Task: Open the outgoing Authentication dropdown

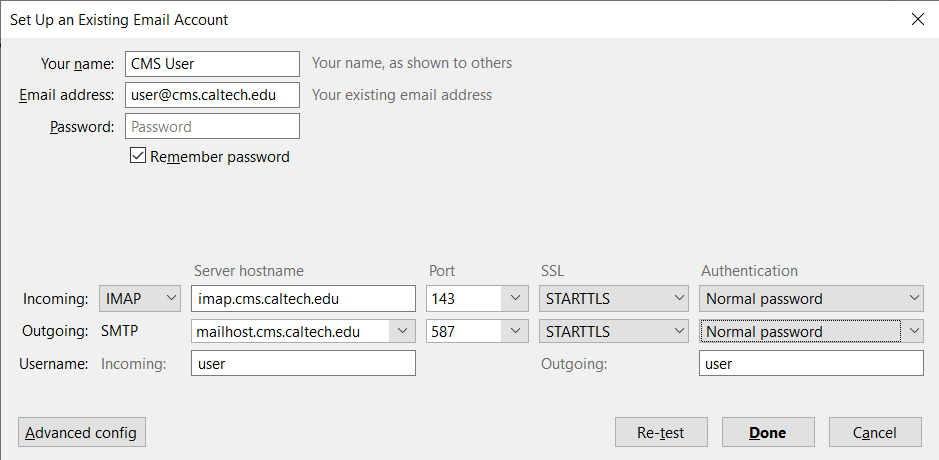Action: tap(811, 331)
